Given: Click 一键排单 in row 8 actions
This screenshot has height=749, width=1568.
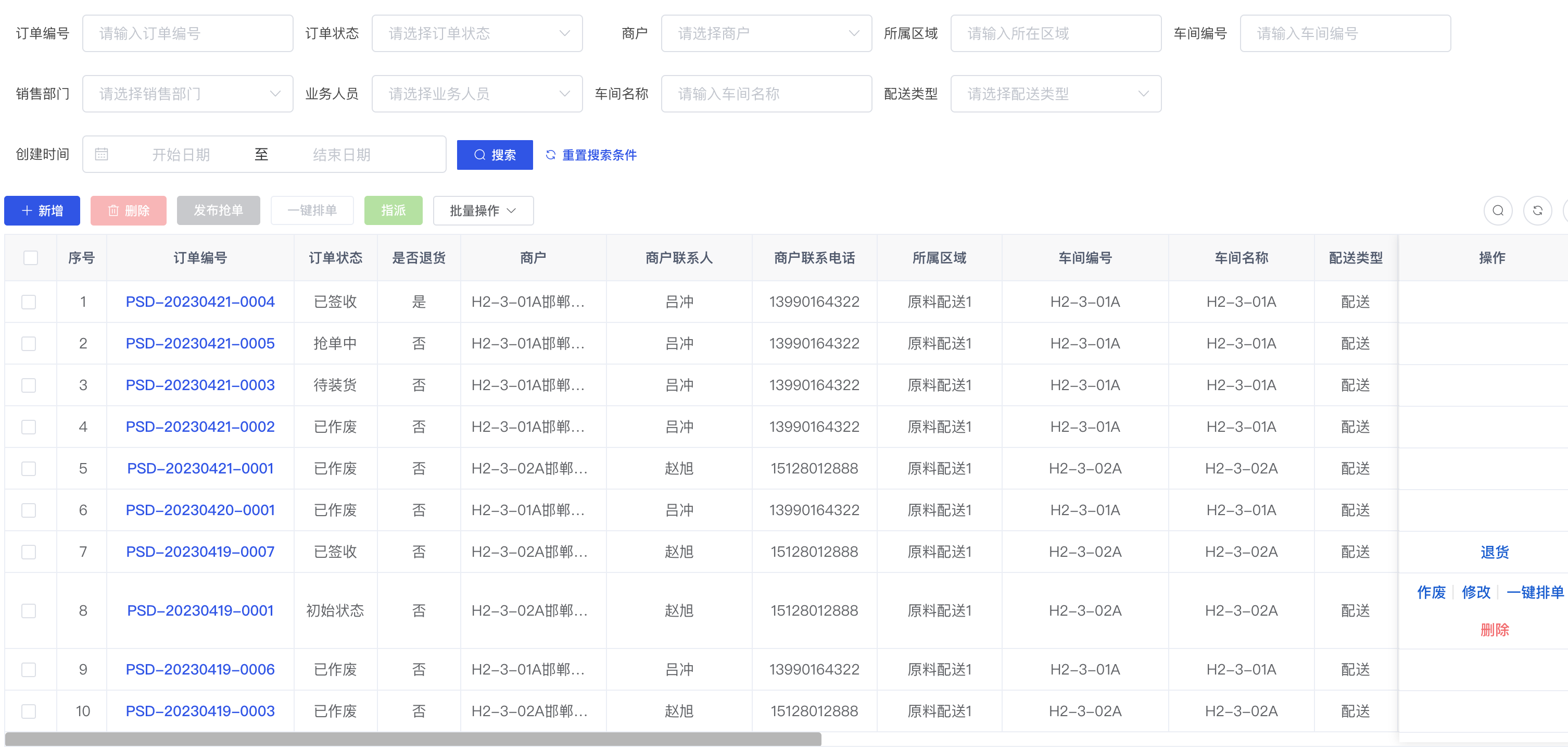Looking at the screenshot, I should point(1535,593).
